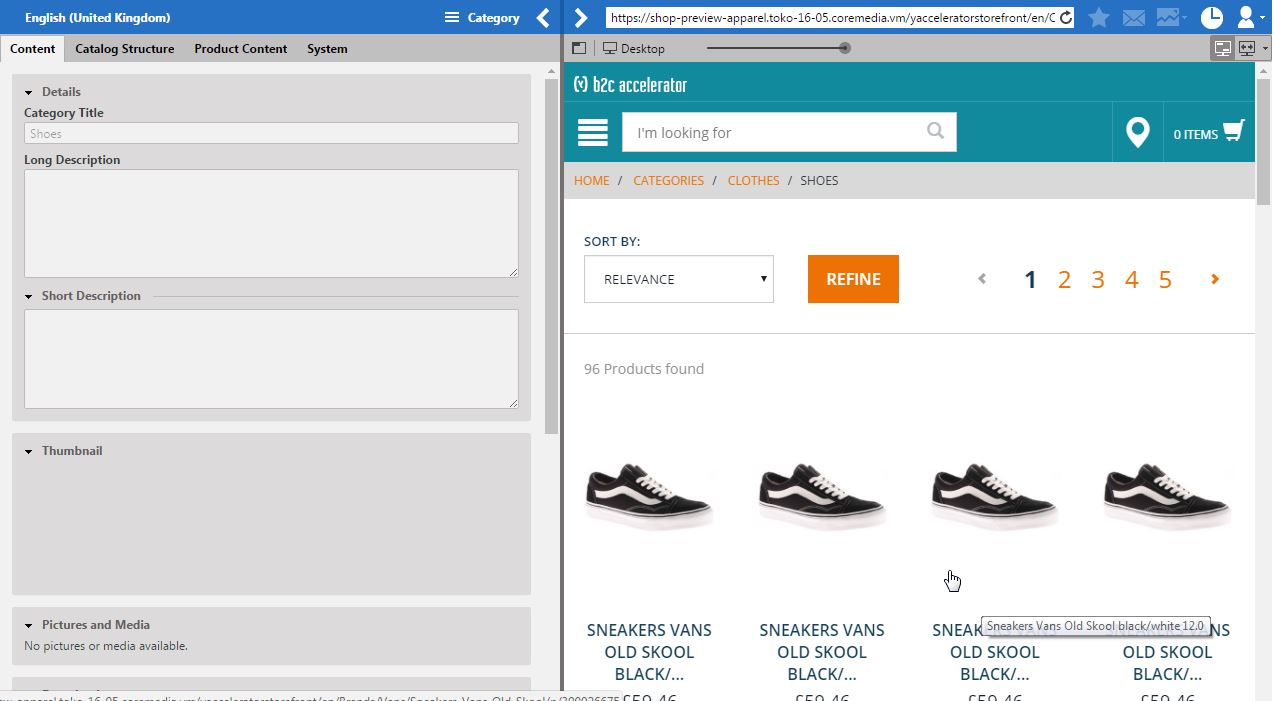Click inside the I'm looking for search field
The image size is (1274, 701).
(x=780, y=131)
